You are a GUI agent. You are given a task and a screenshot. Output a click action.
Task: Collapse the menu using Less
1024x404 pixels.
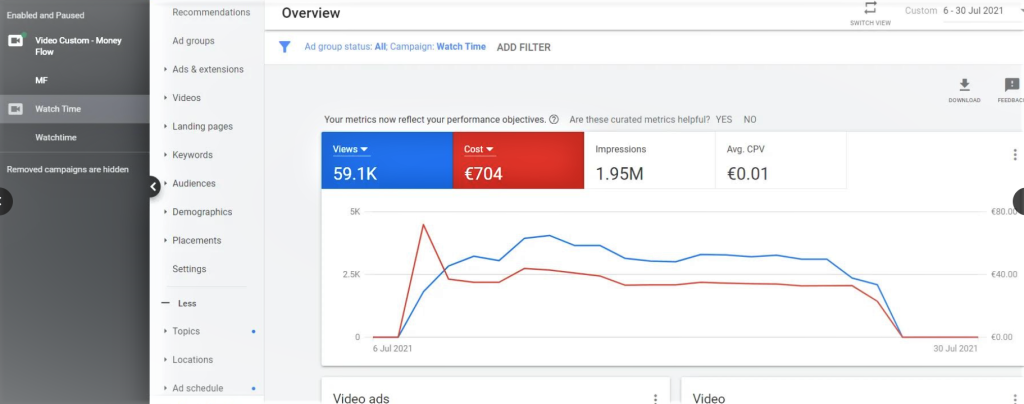[x=186, y=303]
